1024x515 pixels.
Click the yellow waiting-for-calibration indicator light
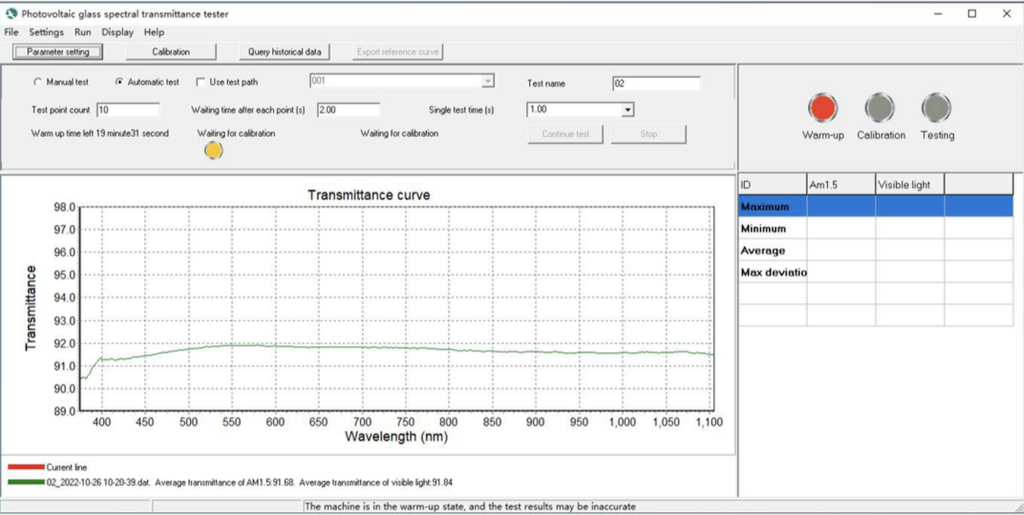213,150
